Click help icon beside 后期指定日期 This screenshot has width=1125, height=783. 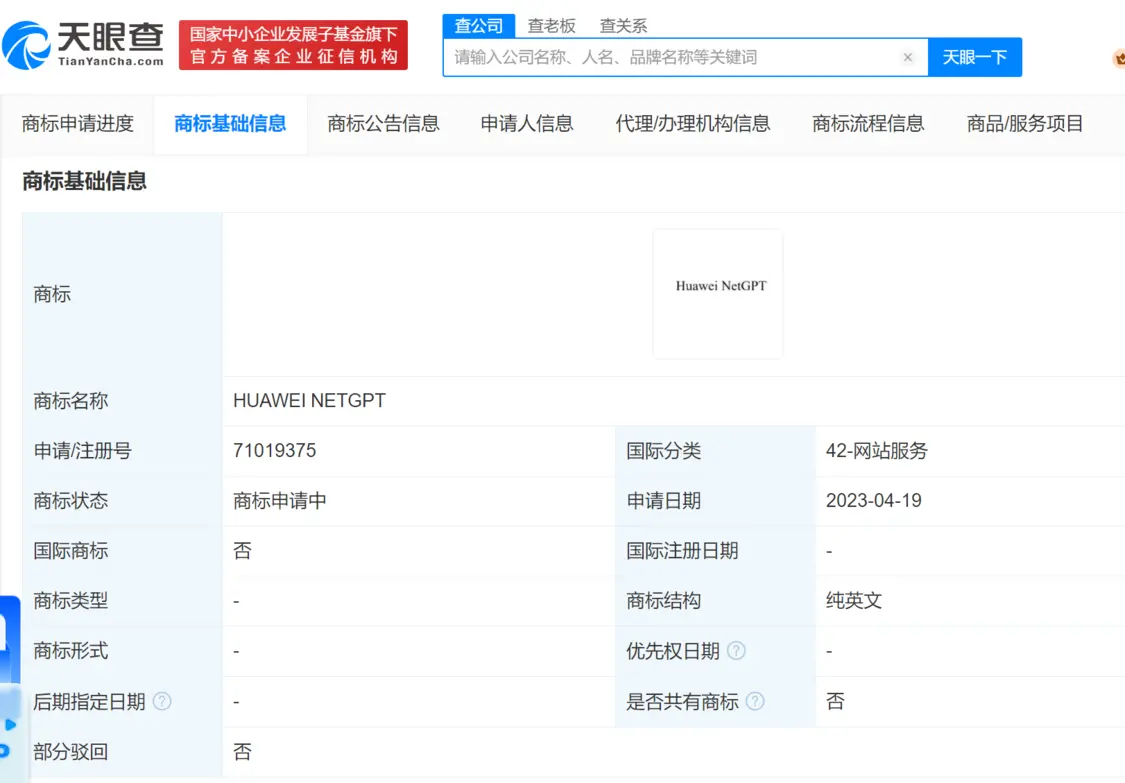162,702
